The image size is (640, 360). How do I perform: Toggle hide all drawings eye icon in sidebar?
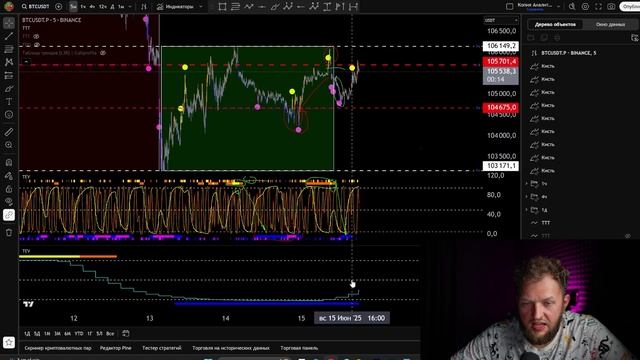tap(9, 202)
